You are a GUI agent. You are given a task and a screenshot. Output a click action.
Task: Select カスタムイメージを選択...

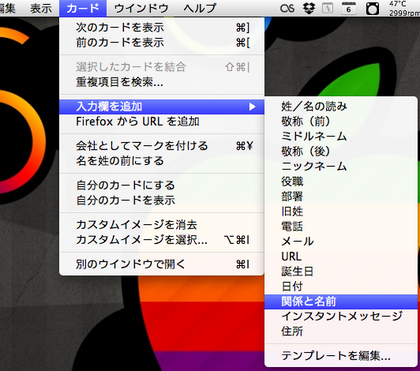pos(162,240)
